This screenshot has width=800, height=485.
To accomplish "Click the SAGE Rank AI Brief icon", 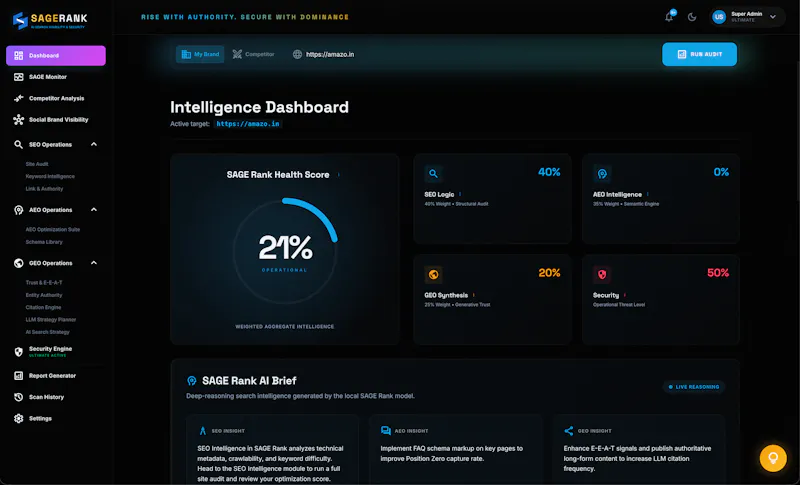I will [x=192, y=381].
